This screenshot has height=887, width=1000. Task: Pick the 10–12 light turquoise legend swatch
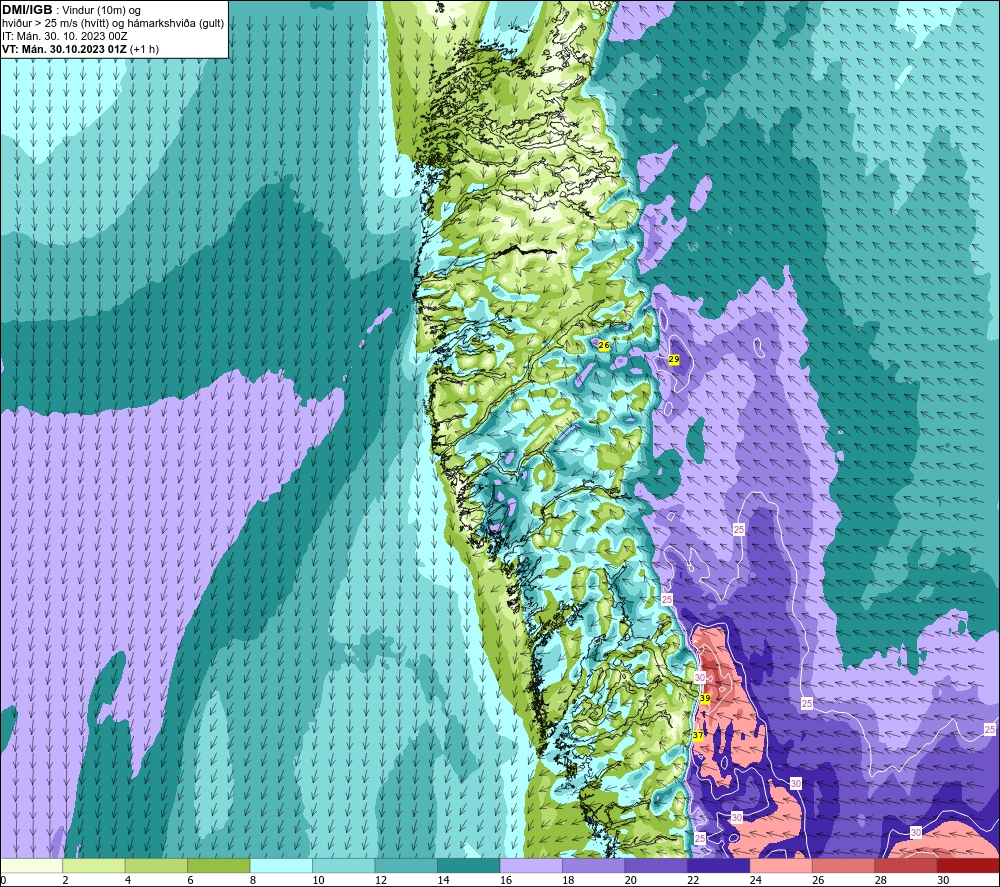click(x=344, y=865)
